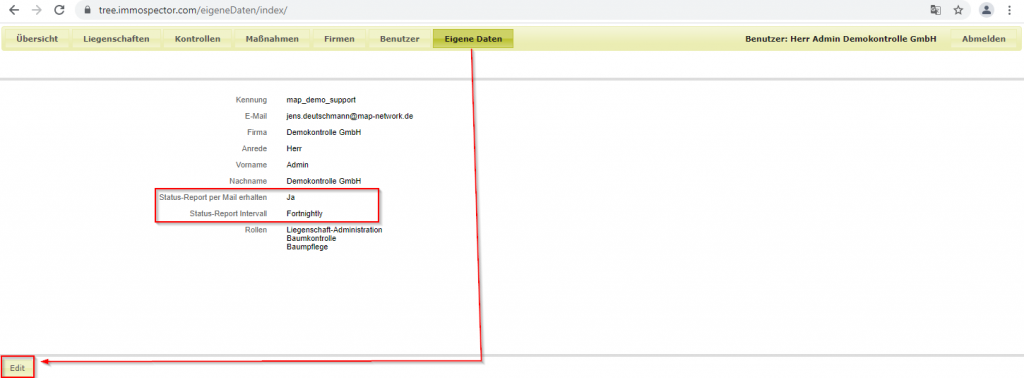
Task: Switch to the Übersicht tab
Action: [37, 39]
